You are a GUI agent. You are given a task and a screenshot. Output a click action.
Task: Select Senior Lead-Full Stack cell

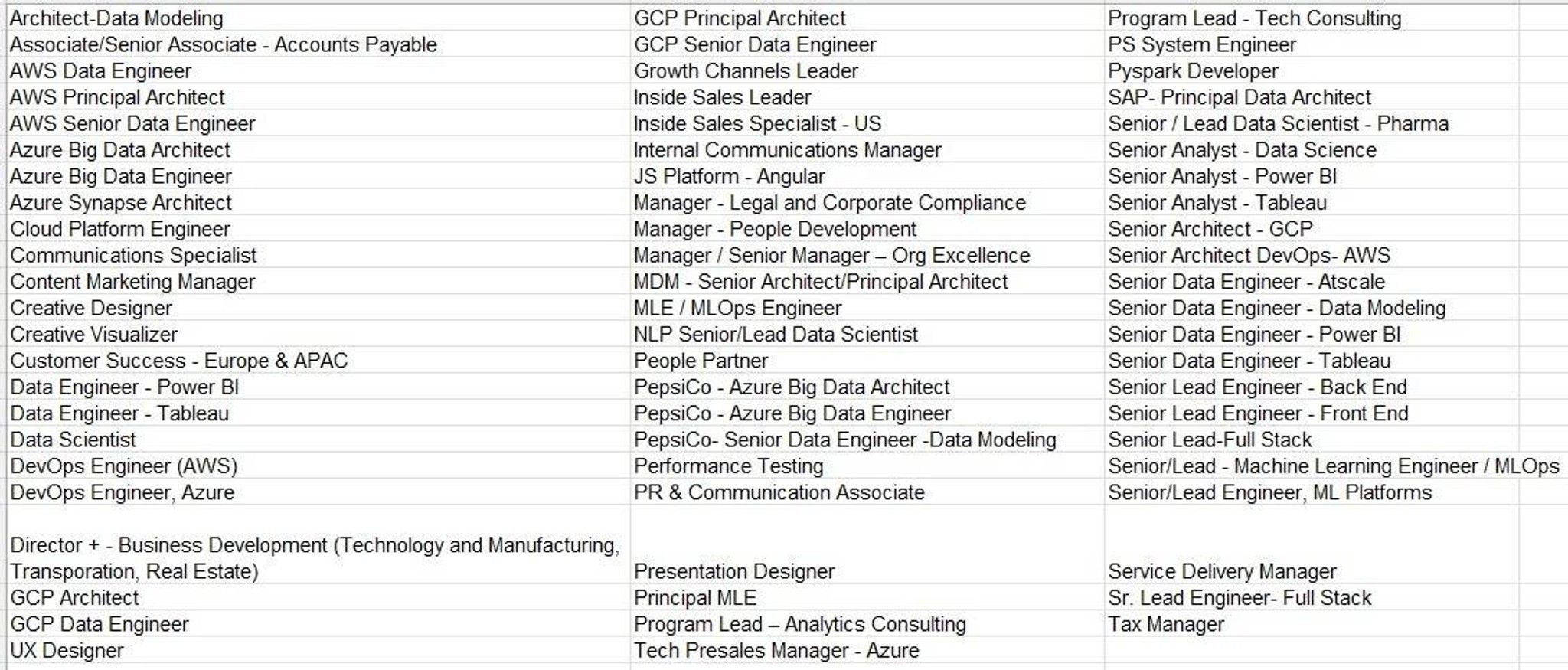point(1312,440)
